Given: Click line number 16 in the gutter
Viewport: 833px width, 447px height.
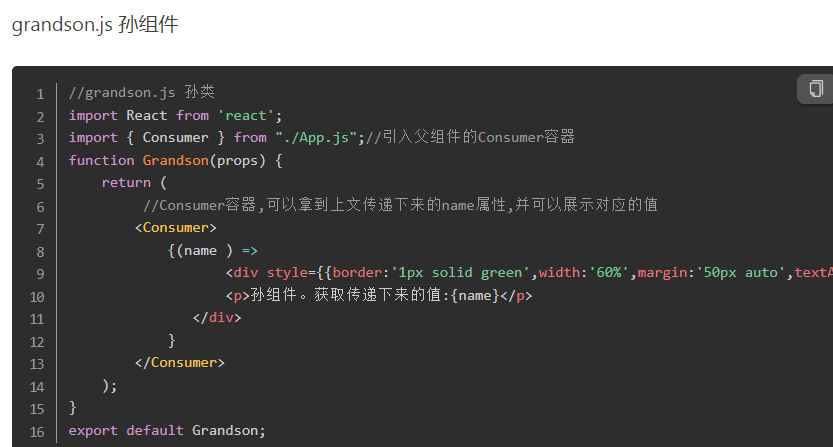Looking at the screenshot, I should [x=37, y=432].
